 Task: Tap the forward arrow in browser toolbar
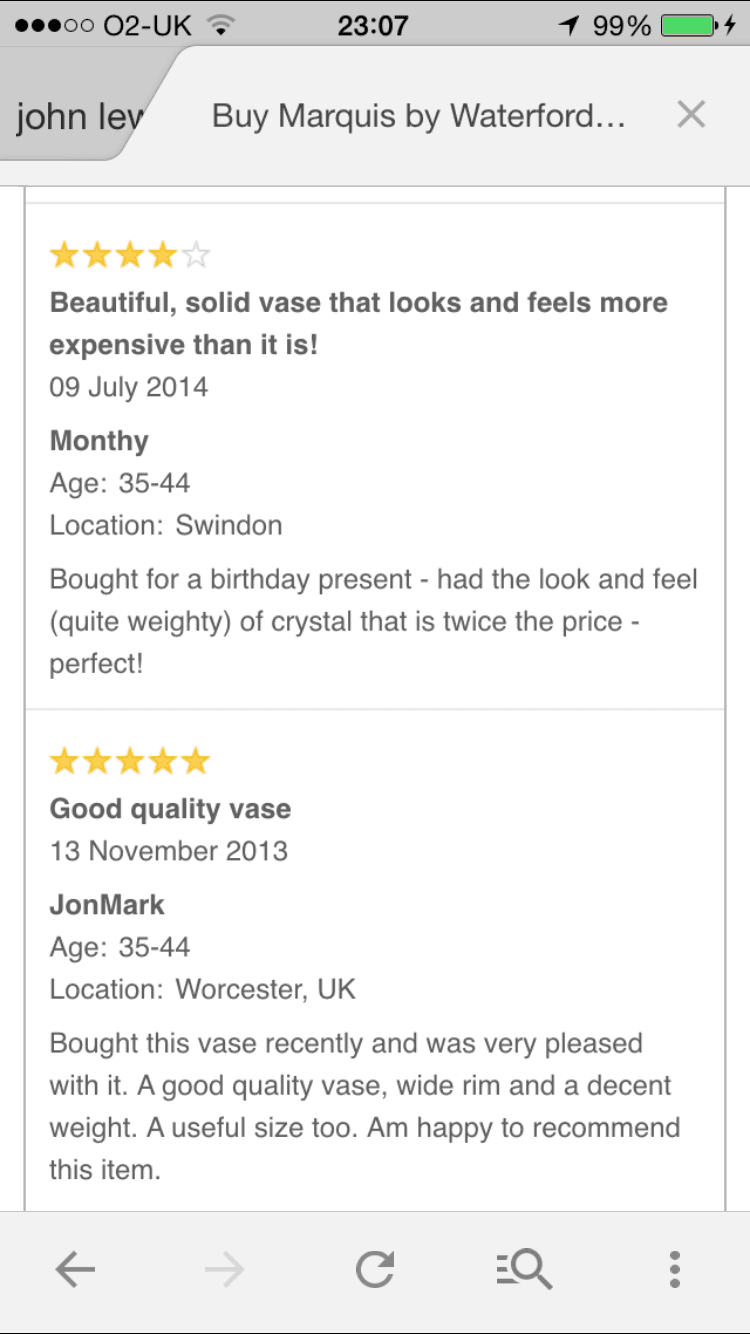(x=224, y=1270)
